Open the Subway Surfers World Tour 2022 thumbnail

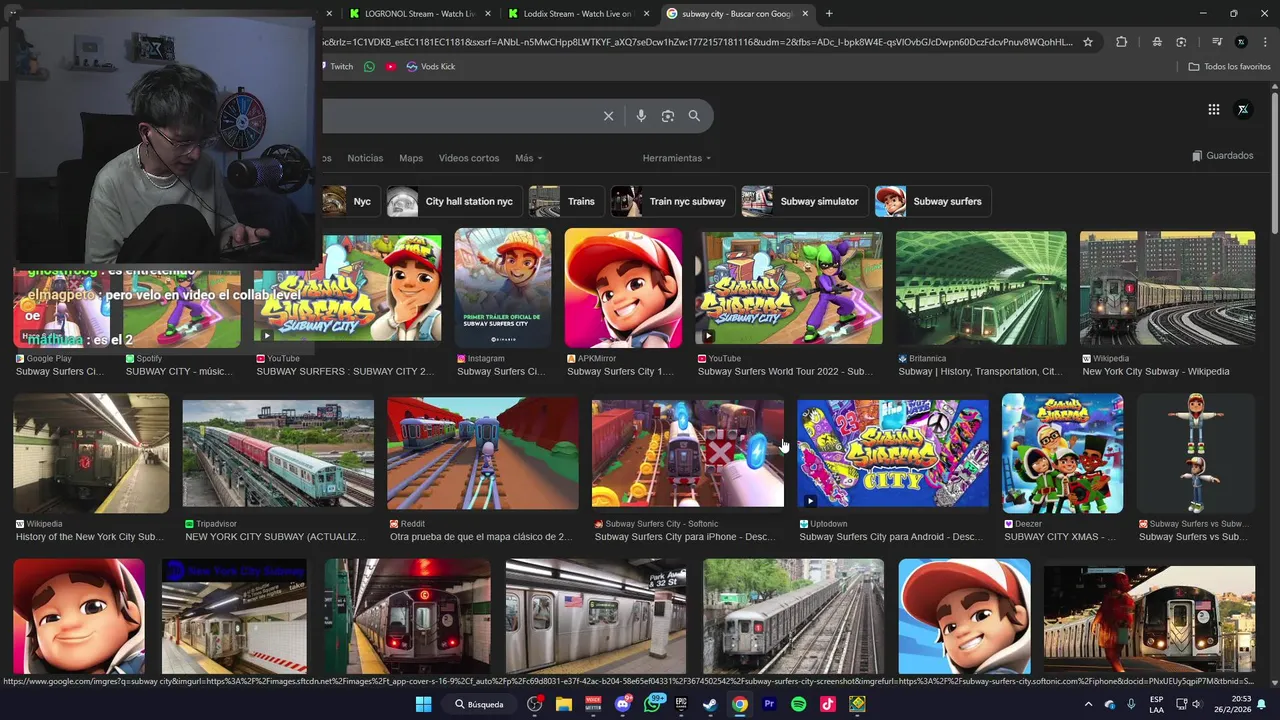coord(790,288)
